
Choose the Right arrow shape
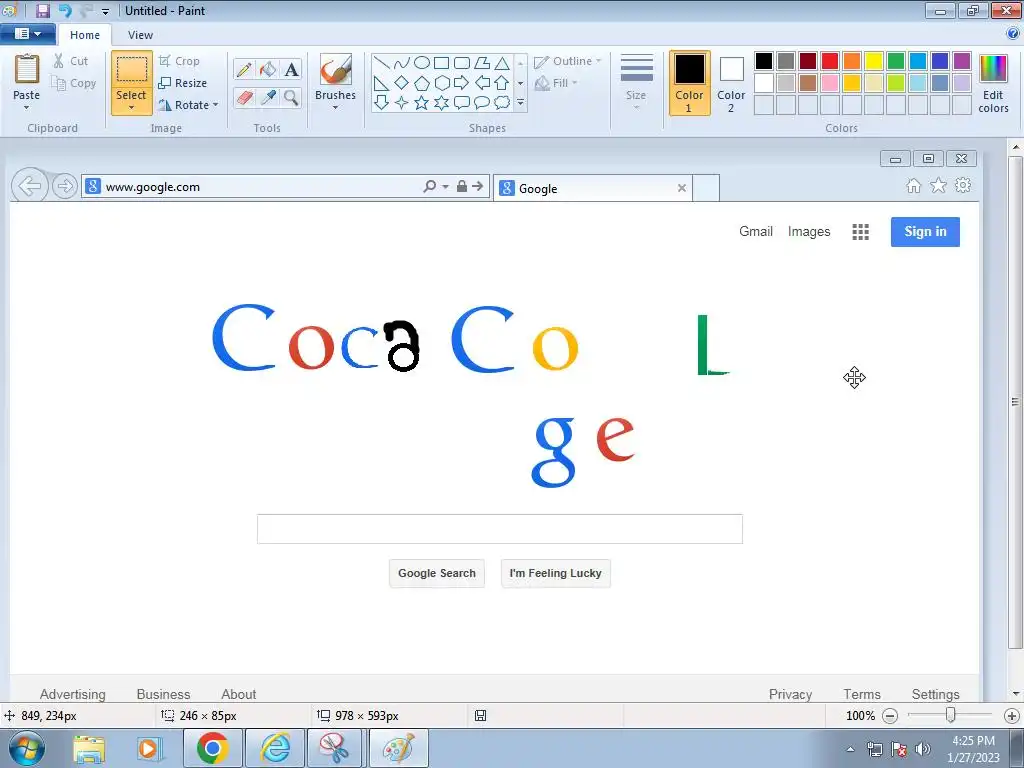click(x=462, y=83)
